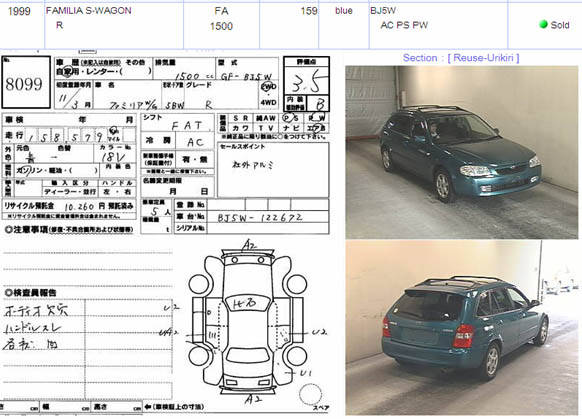Screen dimensions: 582x419
Task: Select the grade 'R' under model name
Action: pyautogui.click(x=59, y=25)
